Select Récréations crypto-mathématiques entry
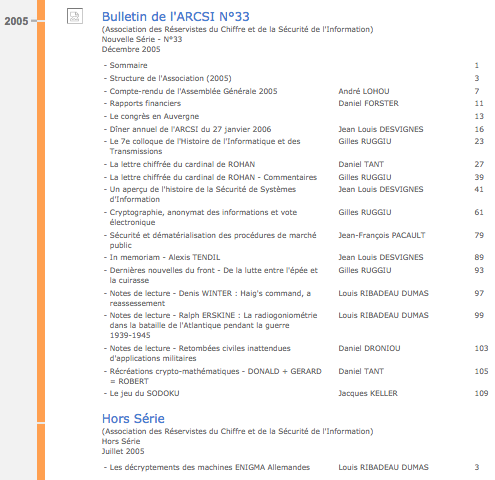Image resolution: width=495 pixels, height=480 pixels. click(x=216, y=376)
